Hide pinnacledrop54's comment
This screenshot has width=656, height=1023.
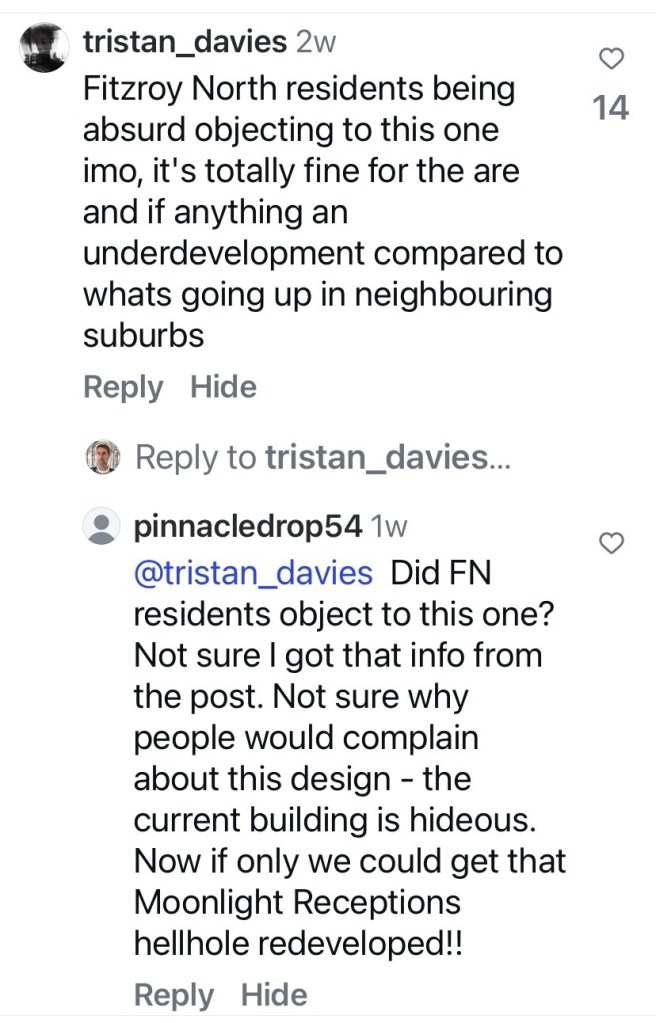[274, 995]
